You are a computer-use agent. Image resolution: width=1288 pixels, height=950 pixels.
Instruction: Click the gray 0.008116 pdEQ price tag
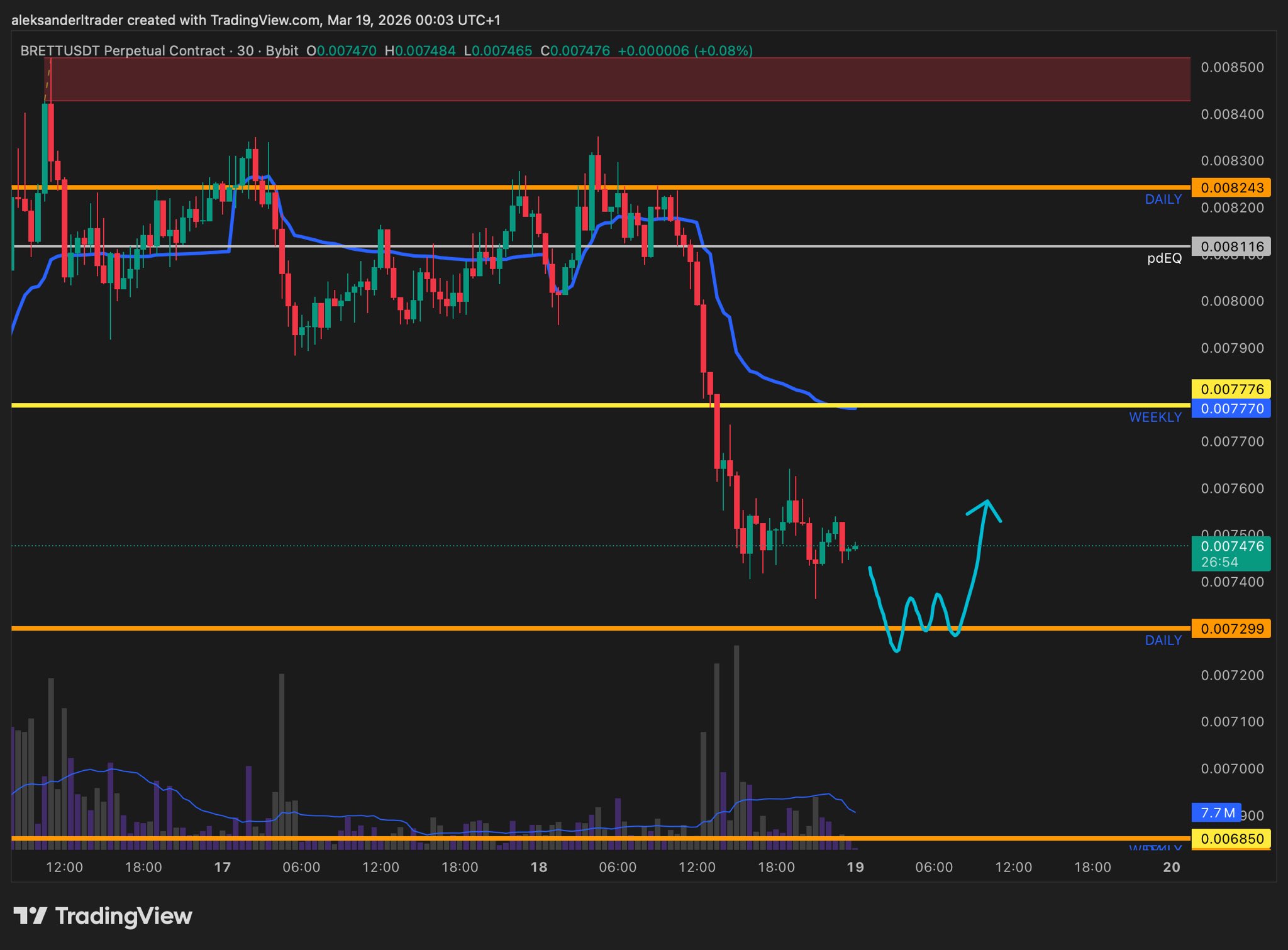1231,246
